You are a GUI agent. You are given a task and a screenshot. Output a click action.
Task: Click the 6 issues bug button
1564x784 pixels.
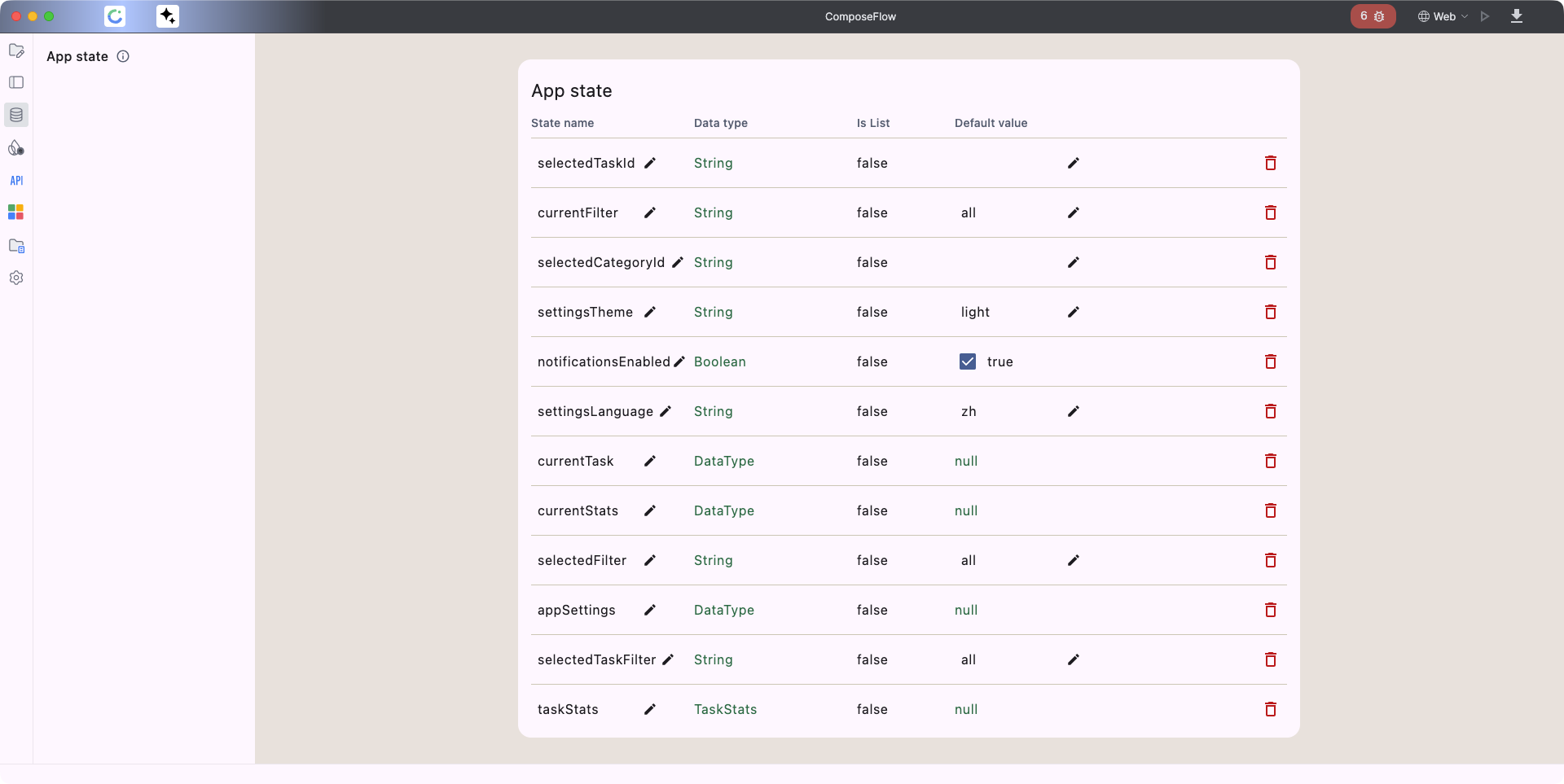click(1373, 16)
